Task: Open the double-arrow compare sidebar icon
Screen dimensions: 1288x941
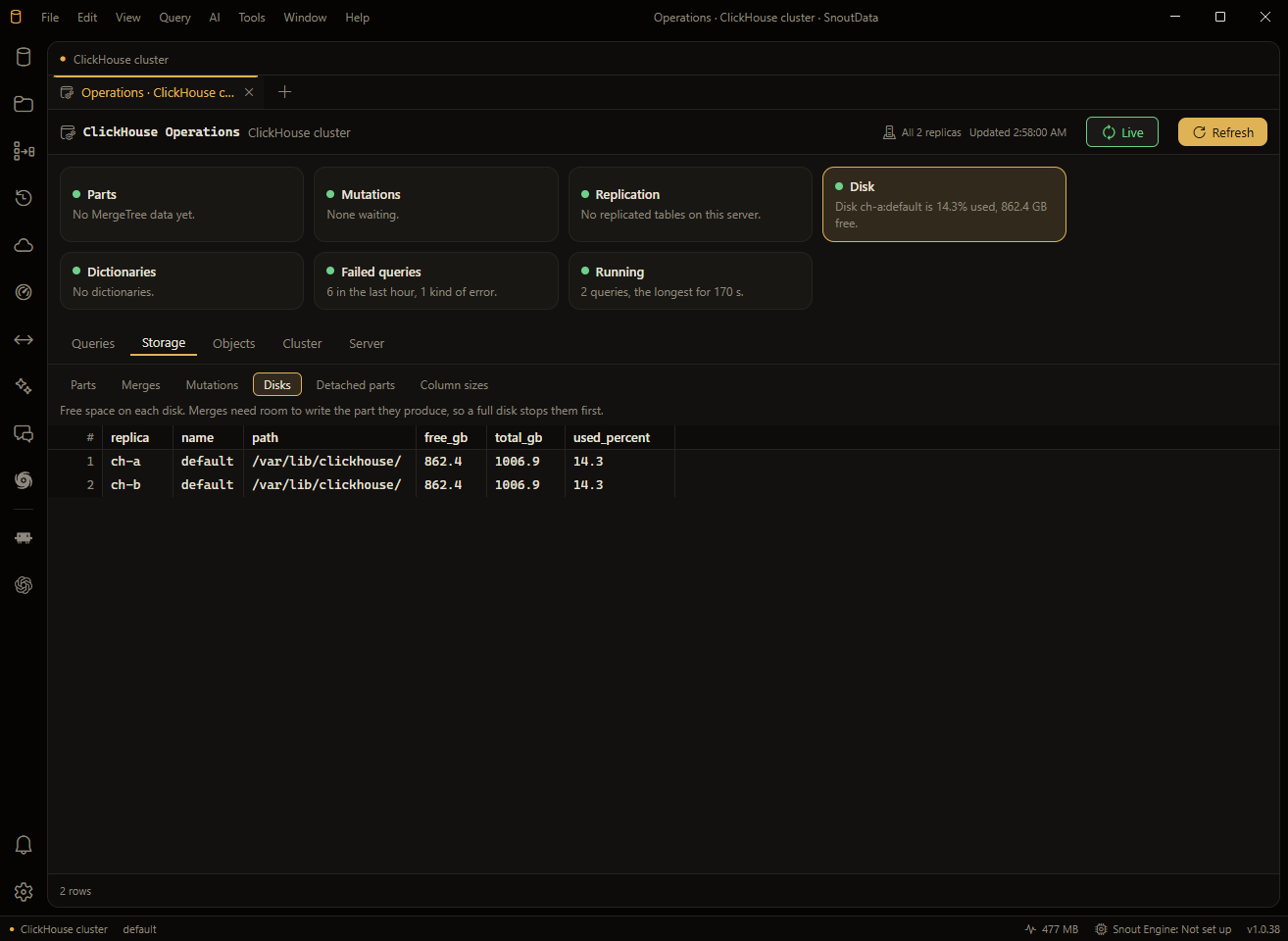Action: coord(24,339)
